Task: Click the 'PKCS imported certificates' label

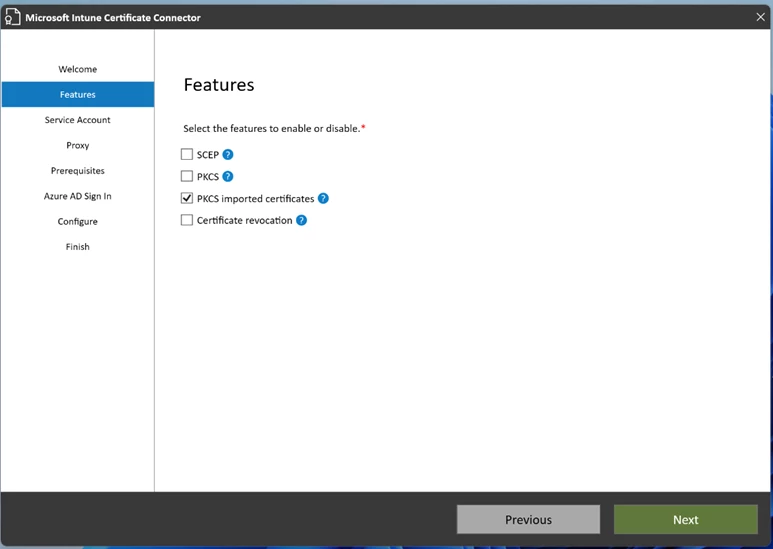Action: 255,199
